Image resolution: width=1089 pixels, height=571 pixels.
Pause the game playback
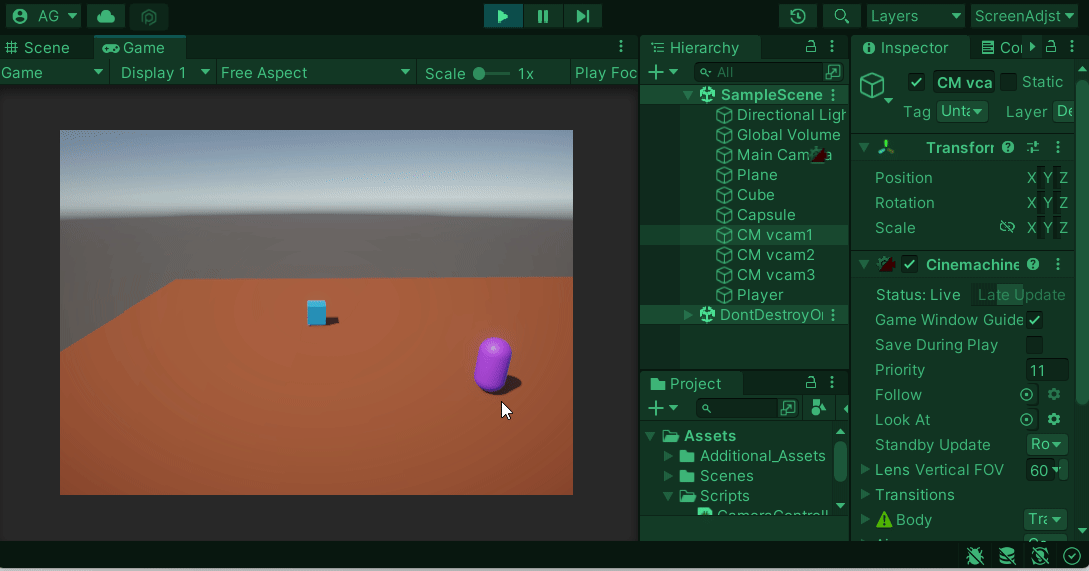[543, 16]
